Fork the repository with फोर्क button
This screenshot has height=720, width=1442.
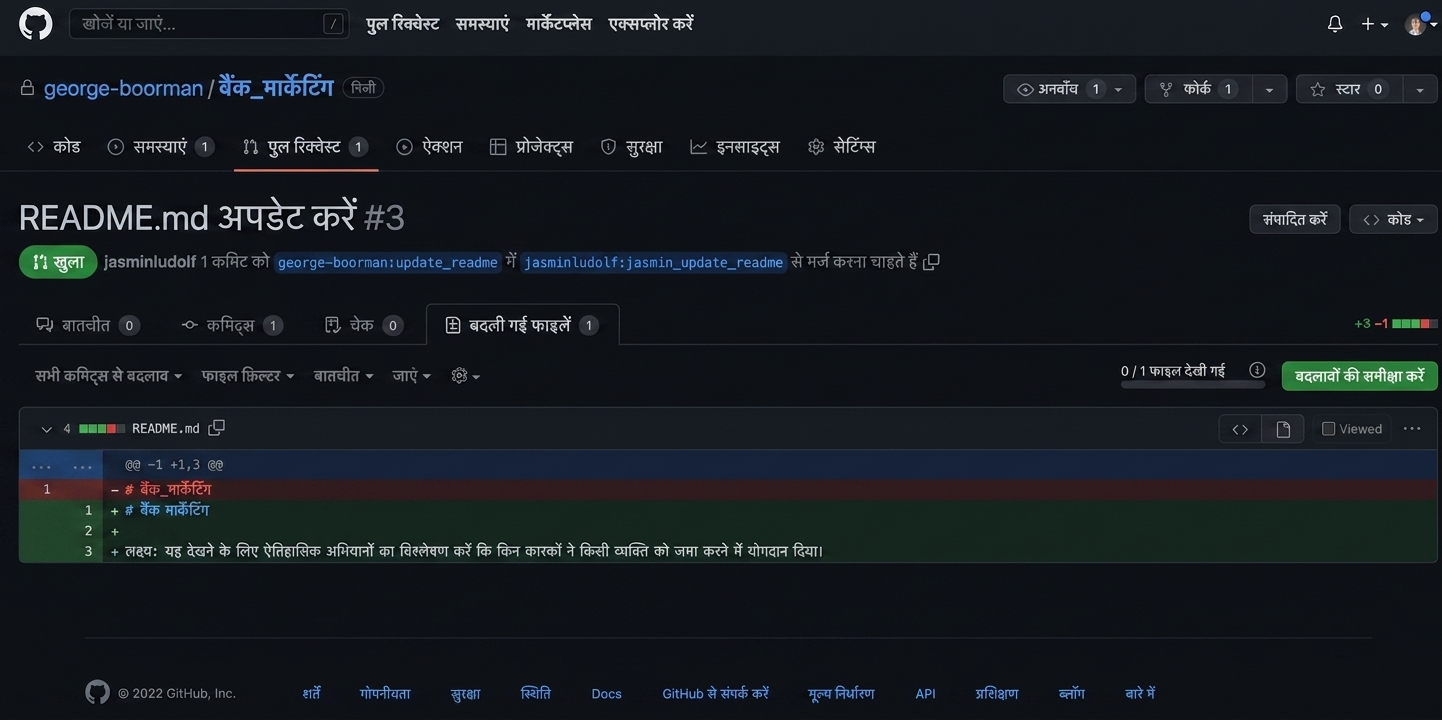1198,89
